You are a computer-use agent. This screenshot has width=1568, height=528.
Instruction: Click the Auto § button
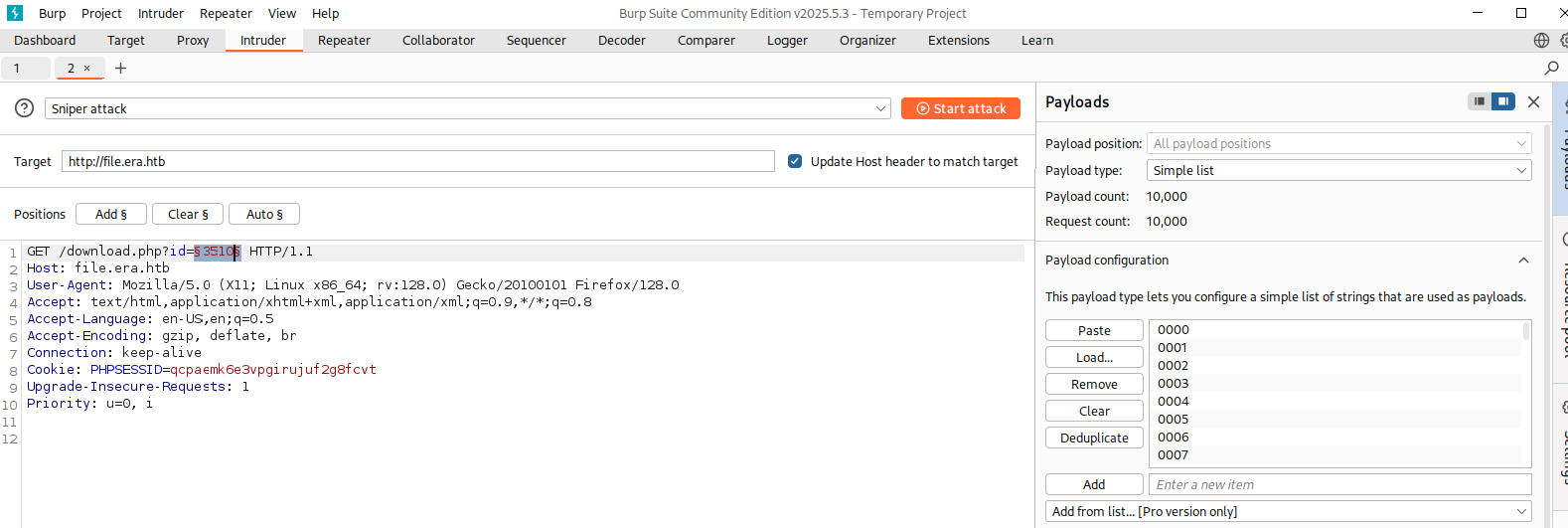pyautogui.click(x=264, y=214)
